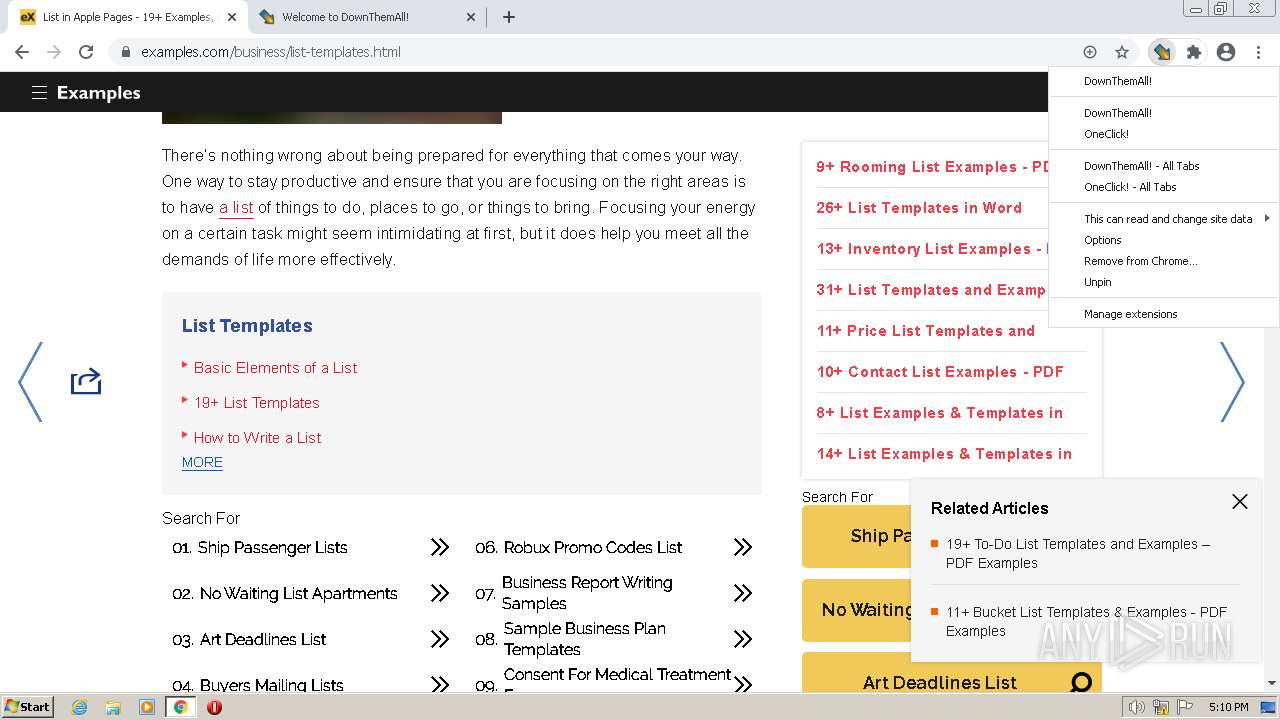Open Robux Promo Codes List link
This screenshot has height=720, width=1280.
[x=593, y=547]
